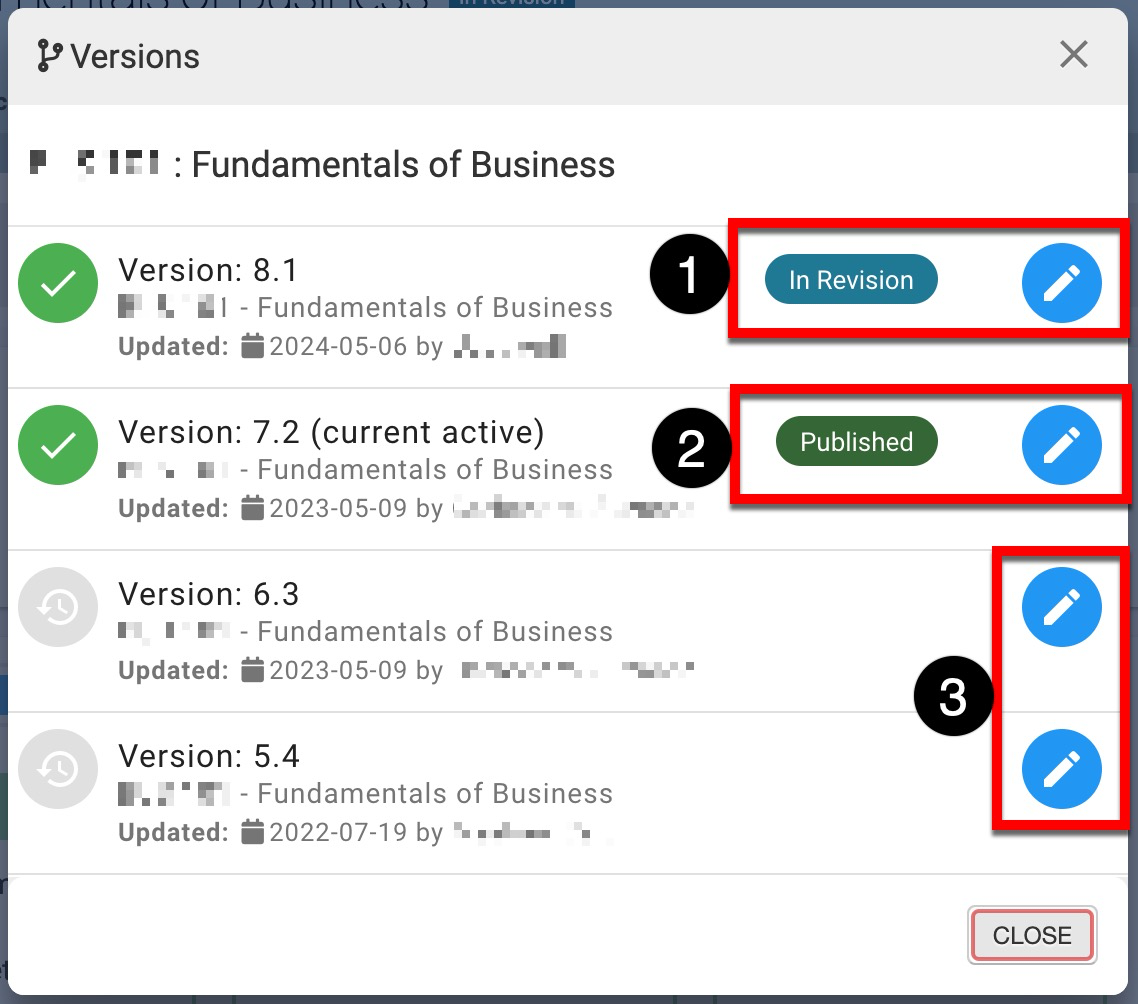Select the Version 8.1 title text
The height and width of the screenshot is (1004, 1138).
(208, 270)
